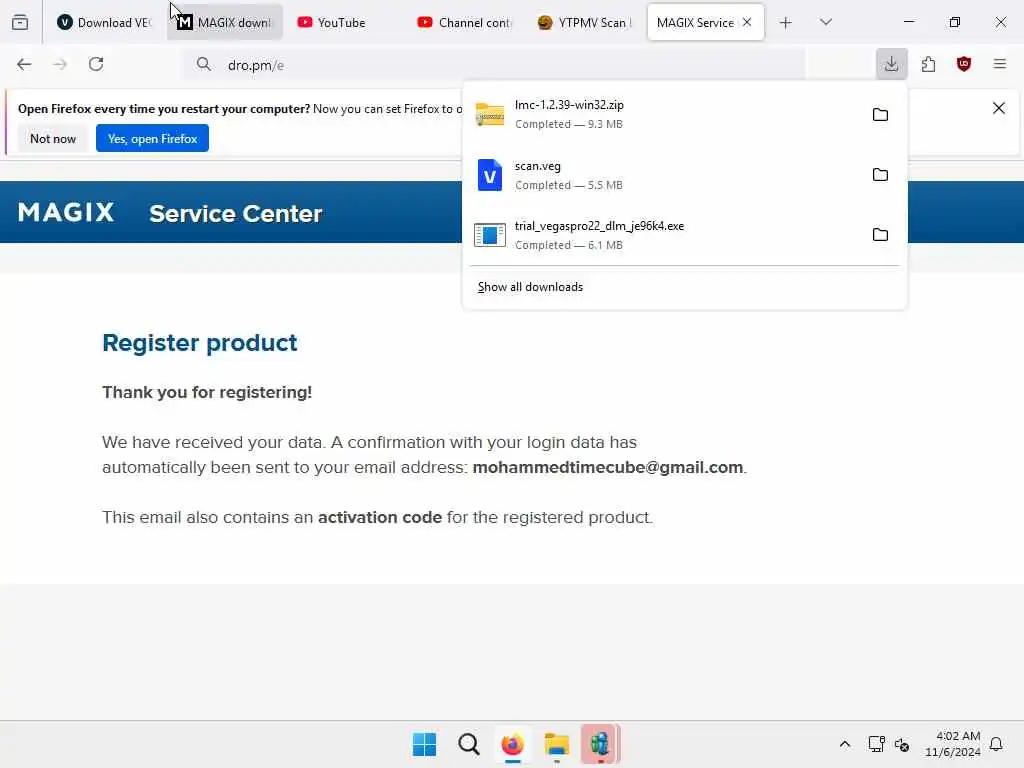The height and width of the screenshot is (768, 1024).
Task: Switch to the Download VEGAS tab
Action: tap(103, 22)
